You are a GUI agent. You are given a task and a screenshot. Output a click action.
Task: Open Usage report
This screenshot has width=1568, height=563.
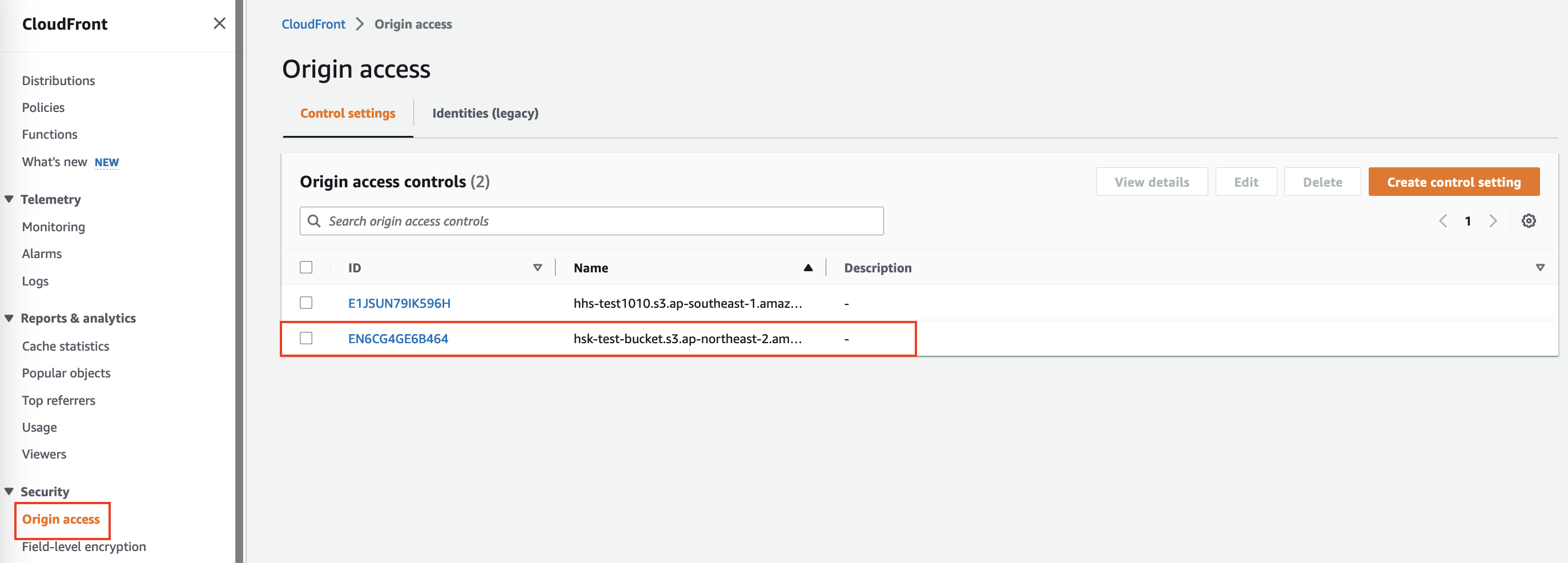click(39, 427)
